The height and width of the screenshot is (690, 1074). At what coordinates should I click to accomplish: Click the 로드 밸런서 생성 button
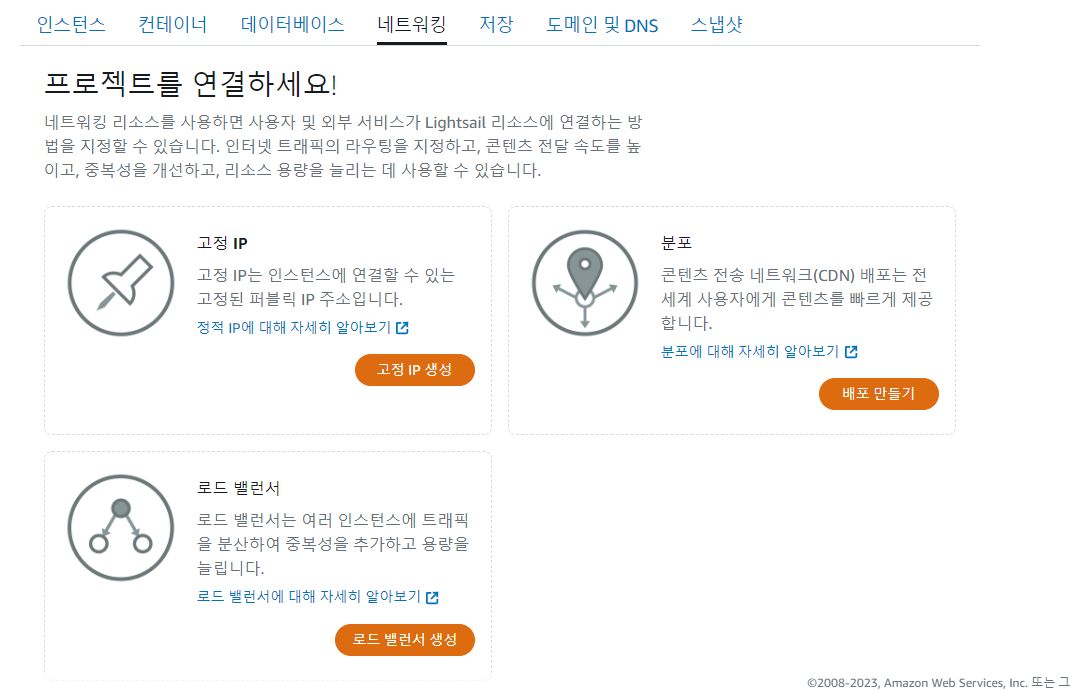coord(405,640)
